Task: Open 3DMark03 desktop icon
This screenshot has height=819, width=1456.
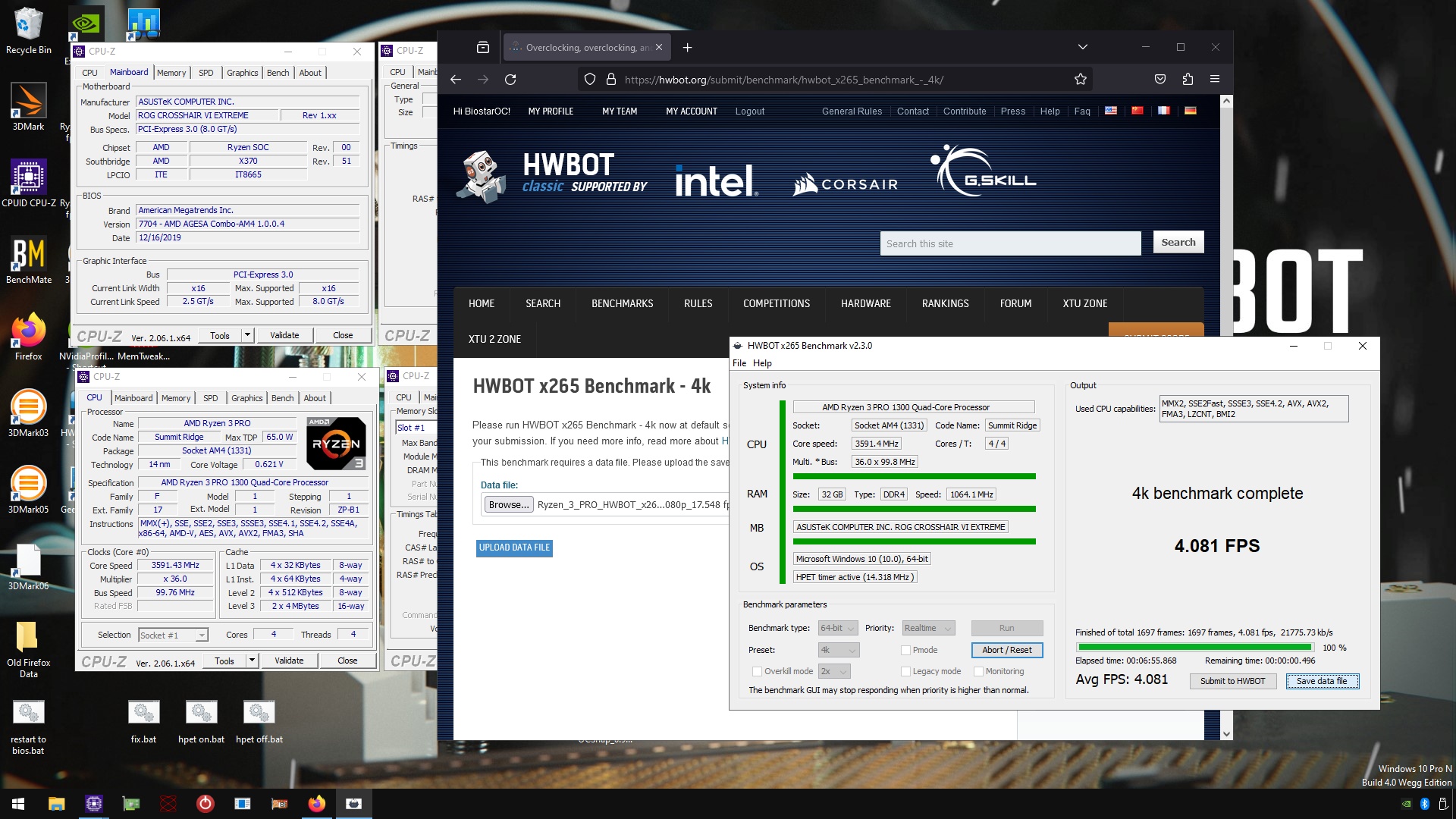Action: tap(28, 413)
